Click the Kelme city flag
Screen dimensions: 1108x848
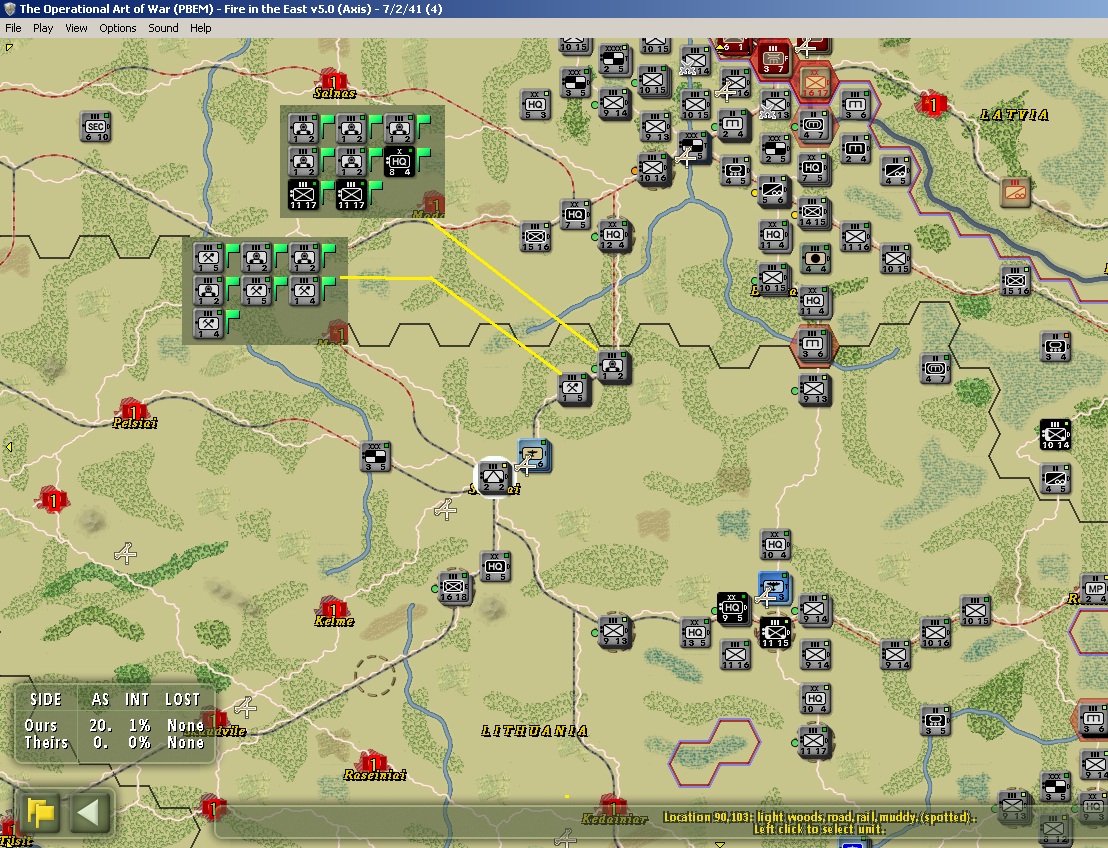click(x=332, y=608)
